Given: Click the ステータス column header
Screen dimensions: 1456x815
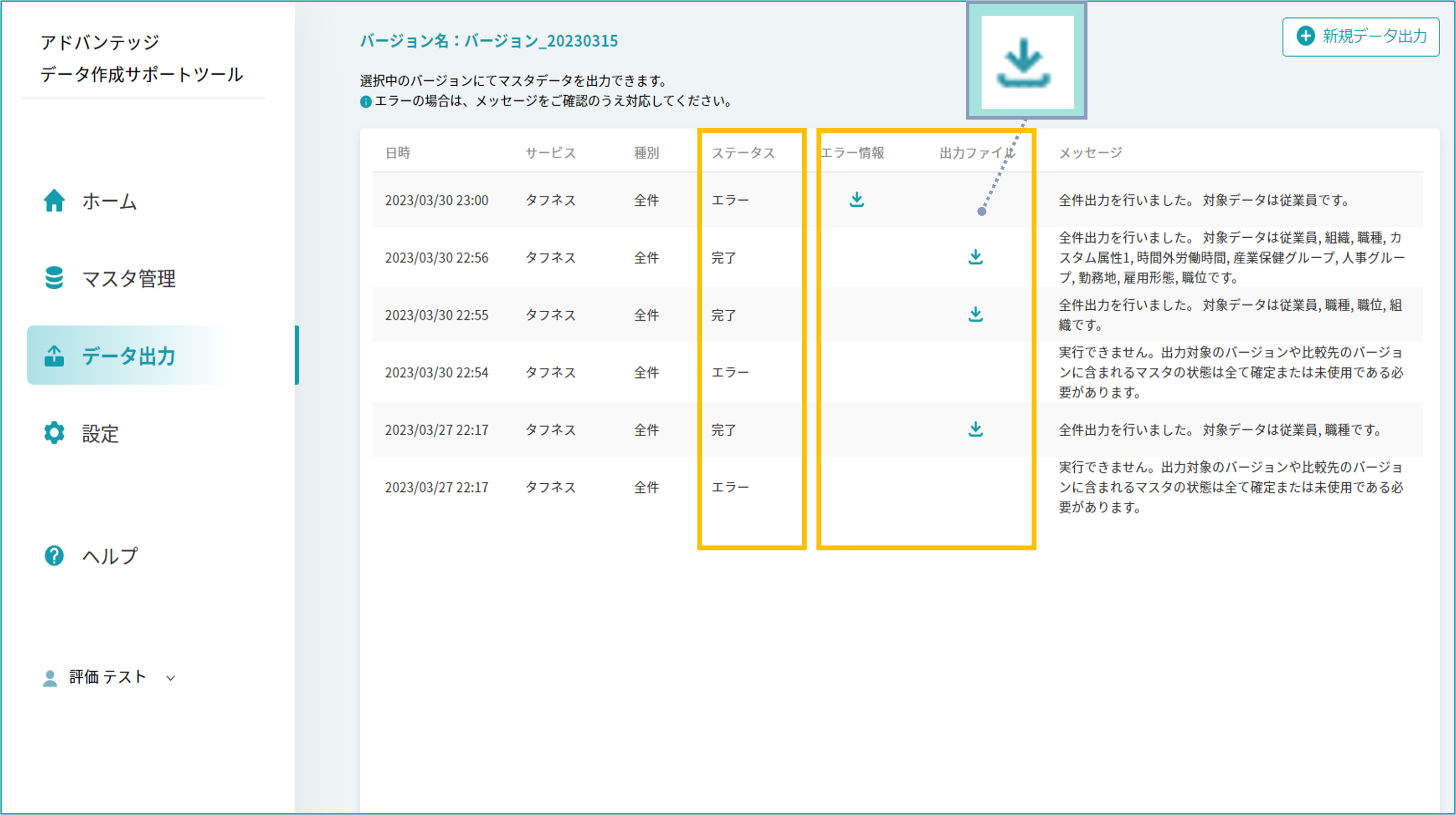Looking at the screenshot, I should (x=742, y=153).
